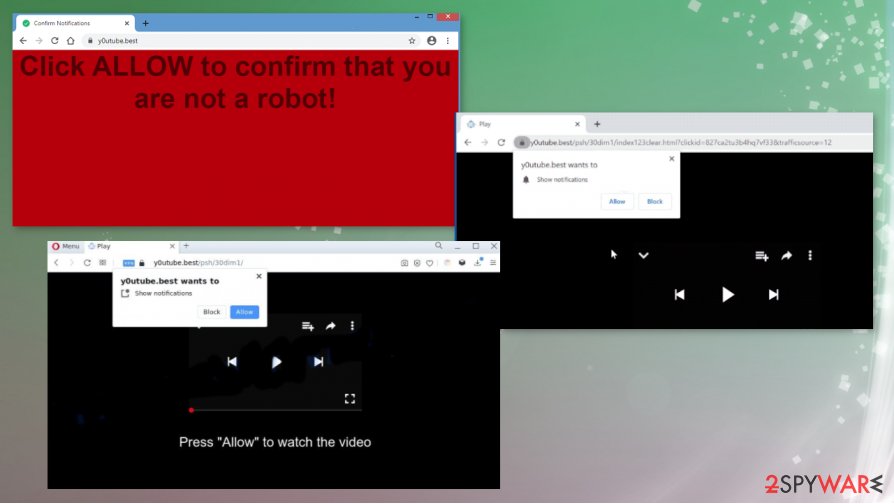
Task: Open three-dot menu in red Chrome window
Action: point(448,40)
